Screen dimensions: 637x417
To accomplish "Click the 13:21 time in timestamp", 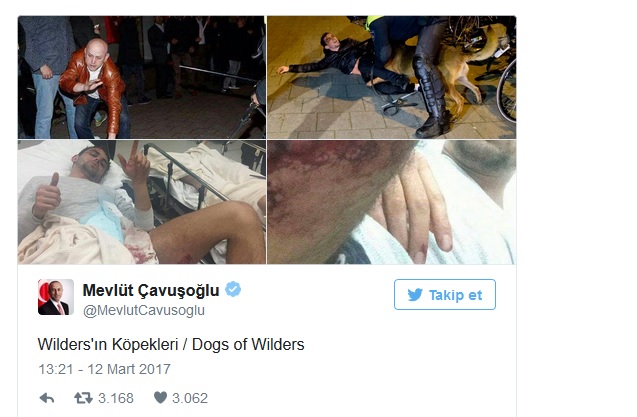I will click(x=56, y=369).
